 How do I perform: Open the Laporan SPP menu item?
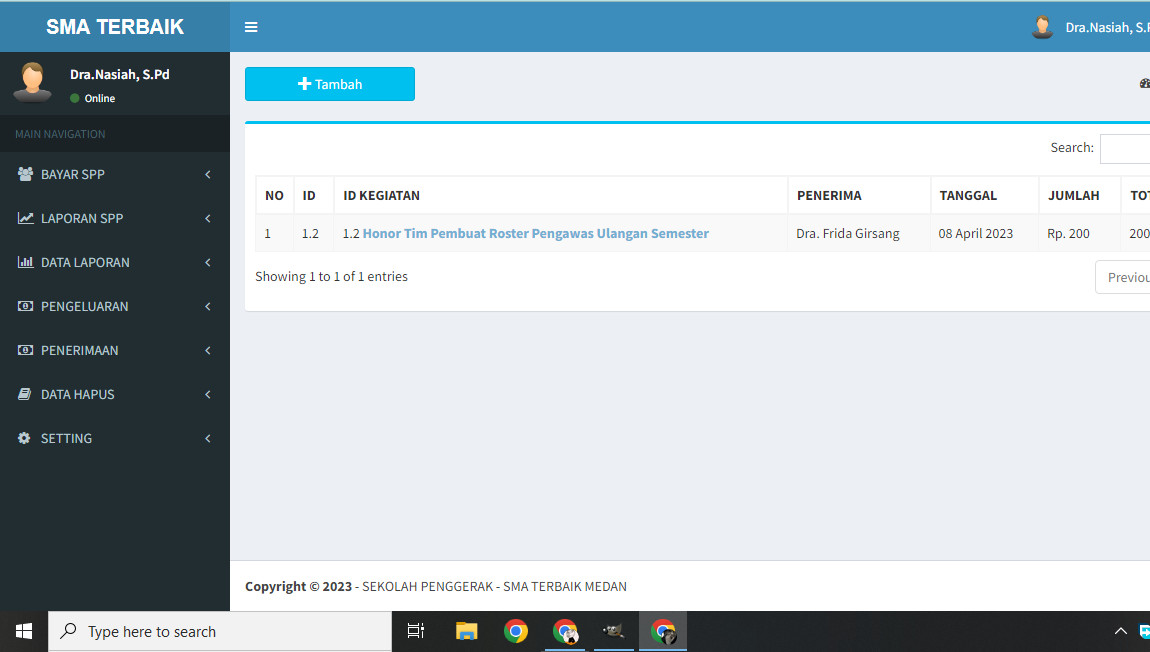82,218
